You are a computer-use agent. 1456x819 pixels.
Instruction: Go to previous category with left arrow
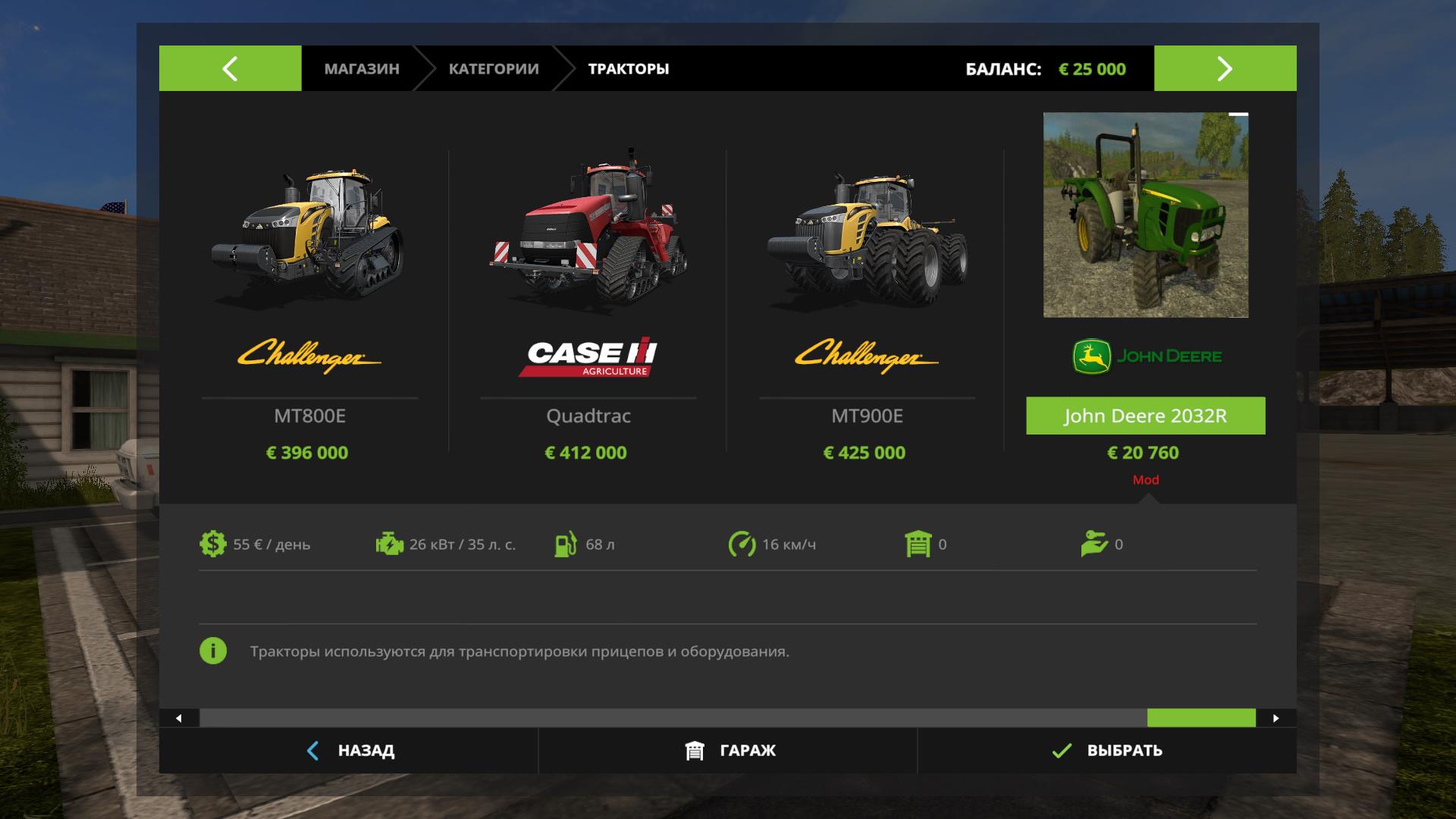point(231,68)
